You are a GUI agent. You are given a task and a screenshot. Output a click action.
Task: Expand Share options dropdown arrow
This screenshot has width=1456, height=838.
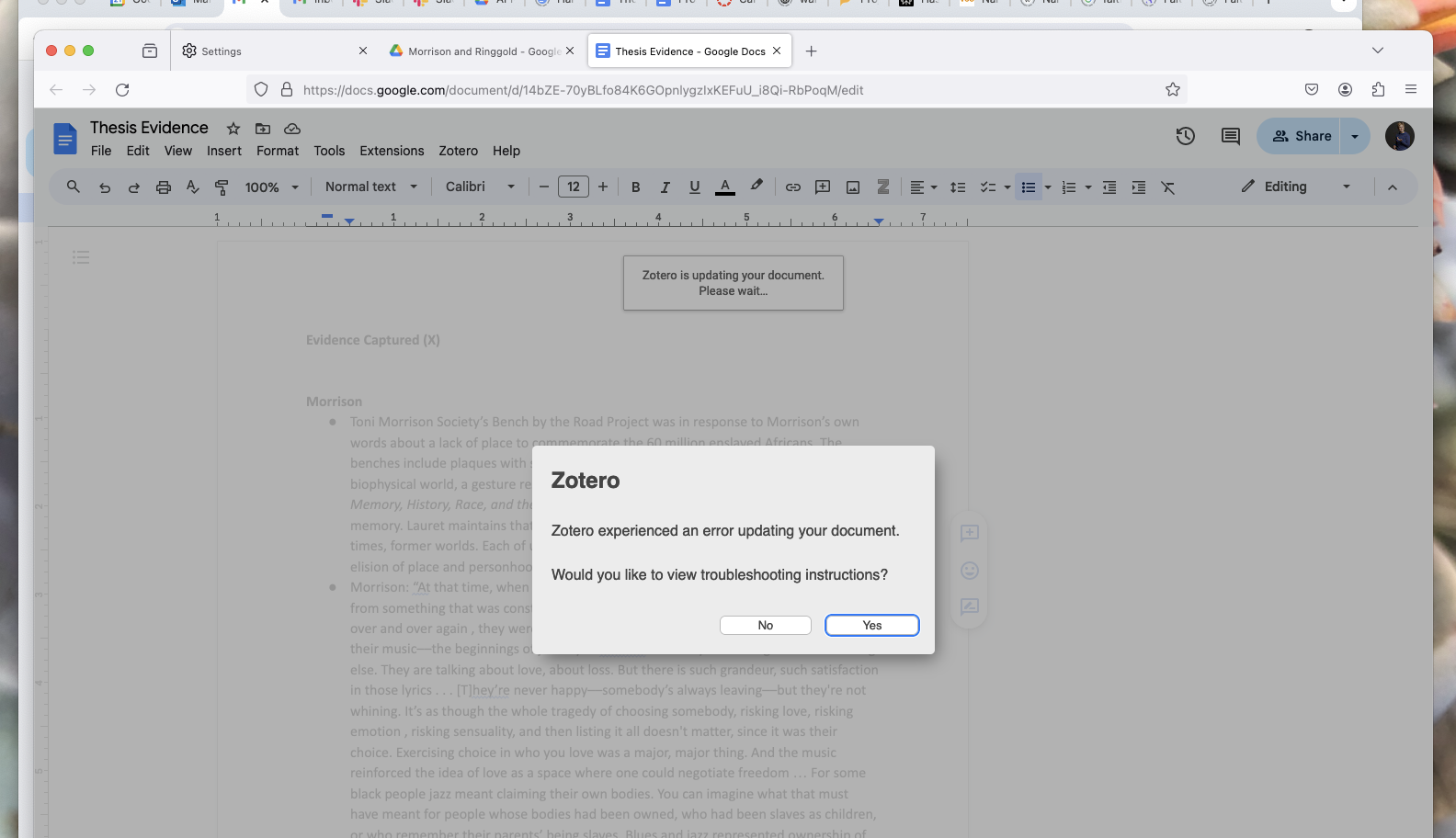coord(1355,136)
